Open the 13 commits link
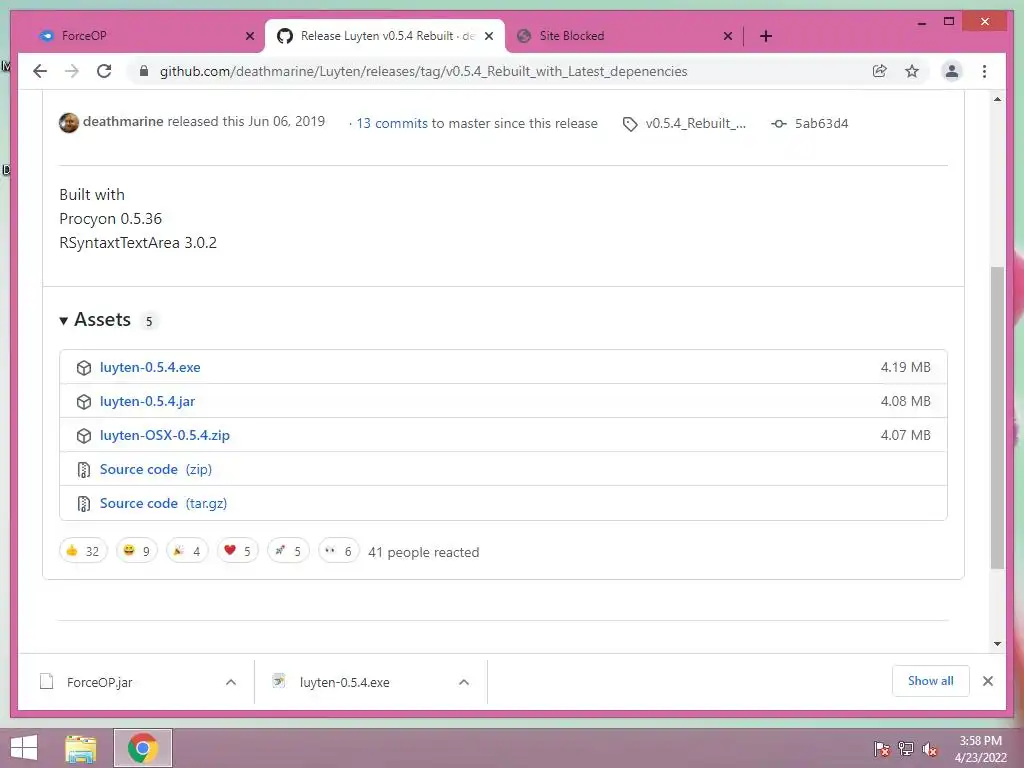Image resolution: width=1024 pixels, height=768 pixels. pos(392,123)
